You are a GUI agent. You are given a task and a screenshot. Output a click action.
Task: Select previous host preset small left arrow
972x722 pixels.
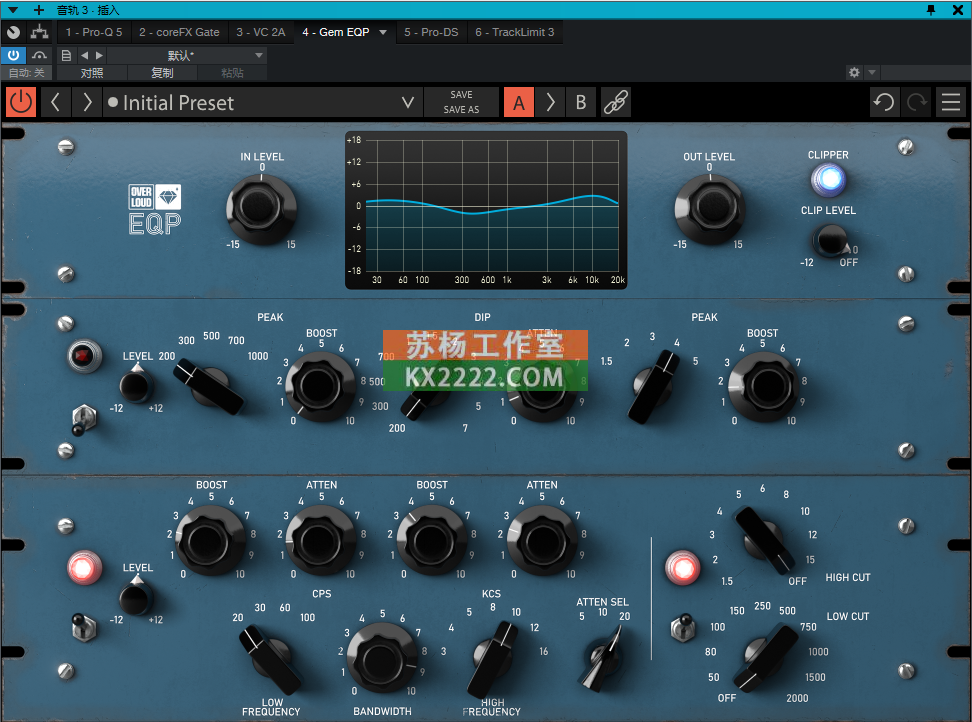(84, 55)
